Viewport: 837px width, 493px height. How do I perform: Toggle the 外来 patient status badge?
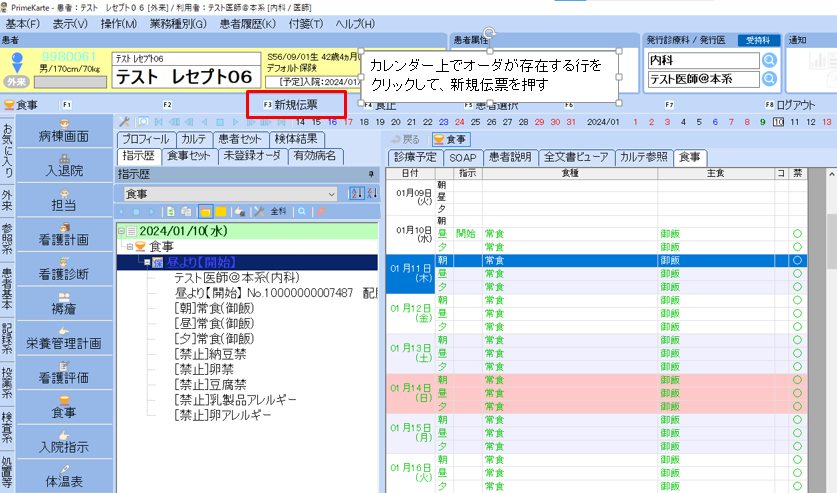click(16, 82)
